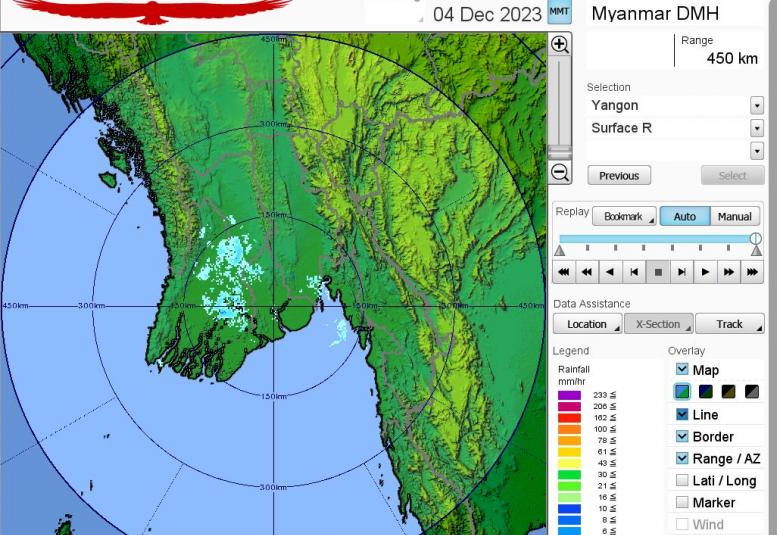Select the dark blue map color swatch
The image size is (780, 535).
coord(705,392)
